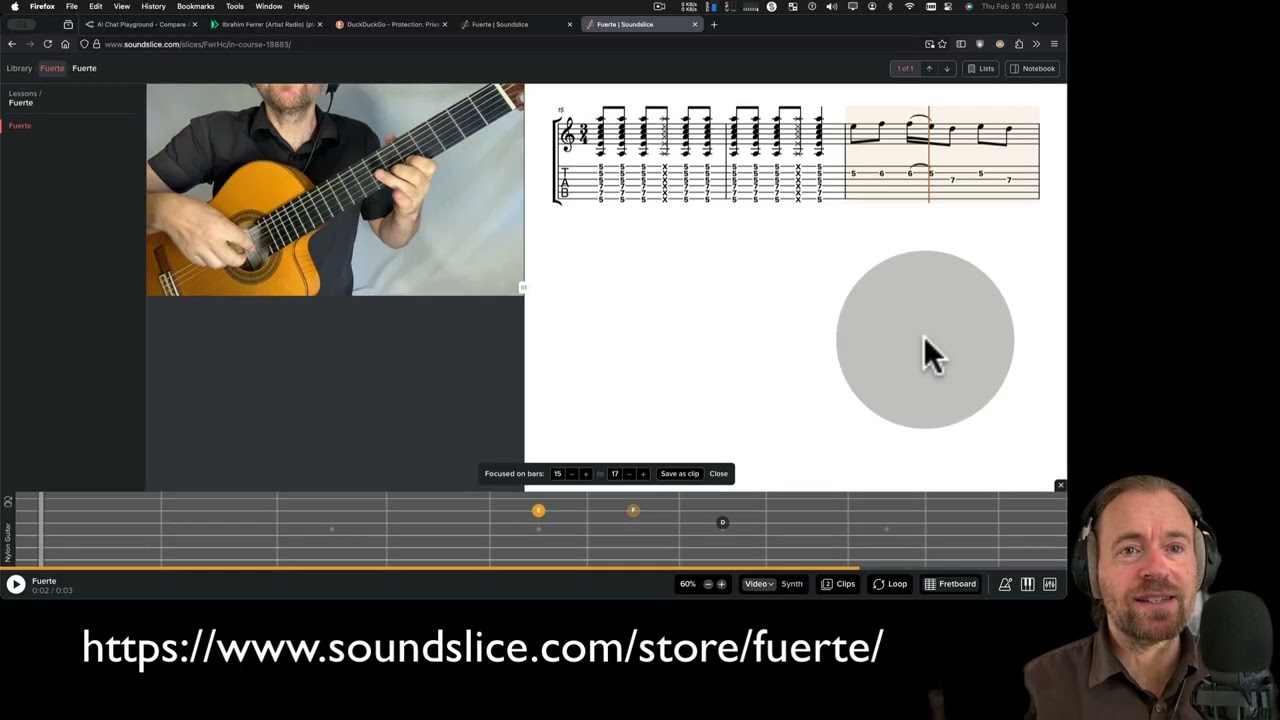Open the mixer settings icon
Viewport: 1280px width, 720px height.
(x=1050, y=584)
